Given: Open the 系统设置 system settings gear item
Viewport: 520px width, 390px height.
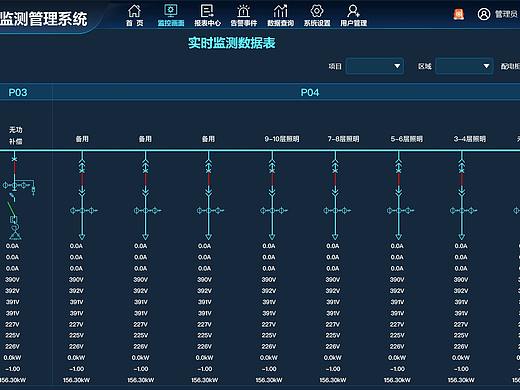Looking at the screenshot, I should (317, 15).
